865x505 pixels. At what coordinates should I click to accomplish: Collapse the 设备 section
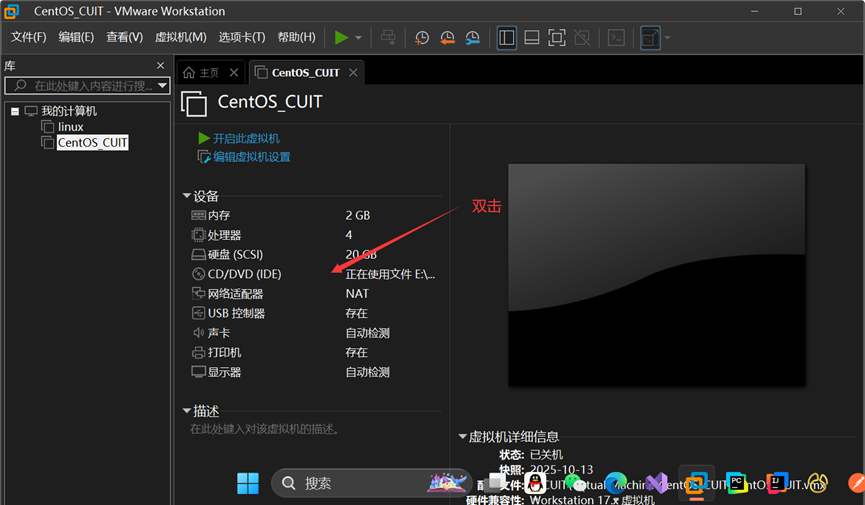point(186,196)
